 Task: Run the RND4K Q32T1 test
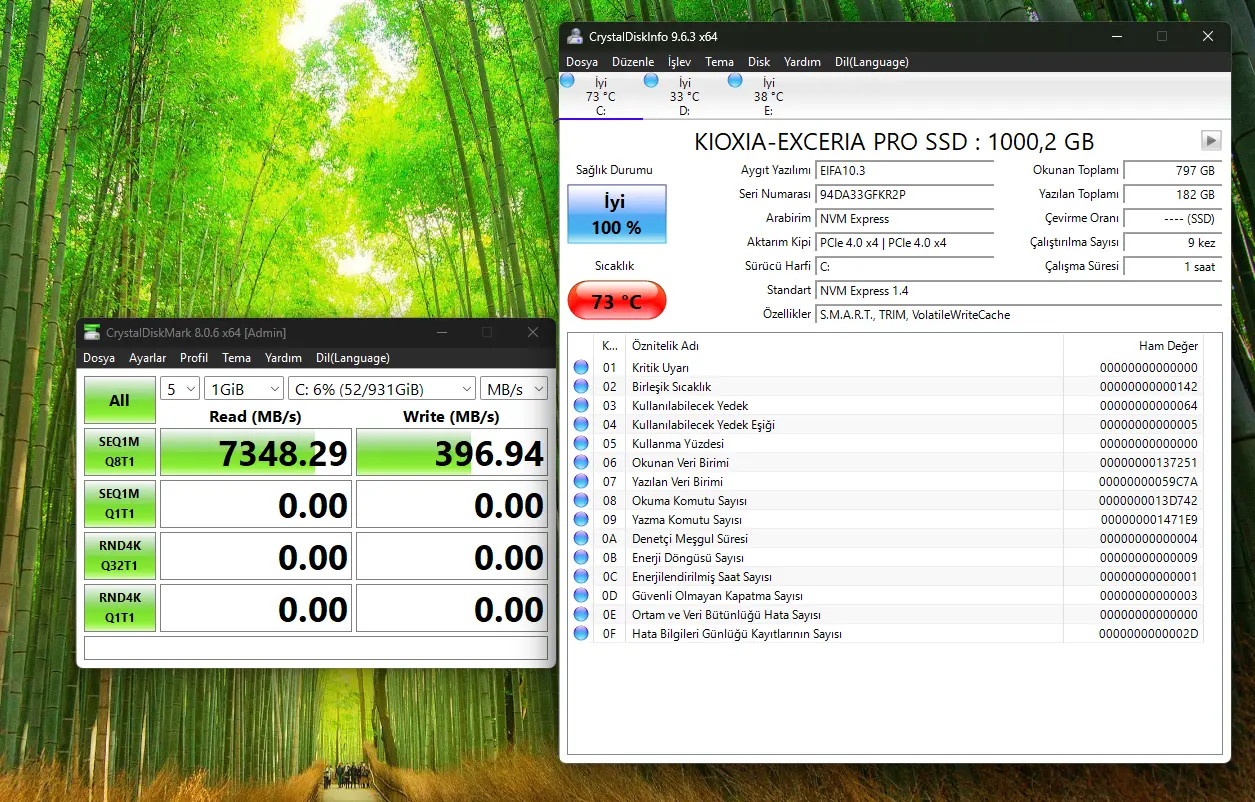tap(120, 556)
